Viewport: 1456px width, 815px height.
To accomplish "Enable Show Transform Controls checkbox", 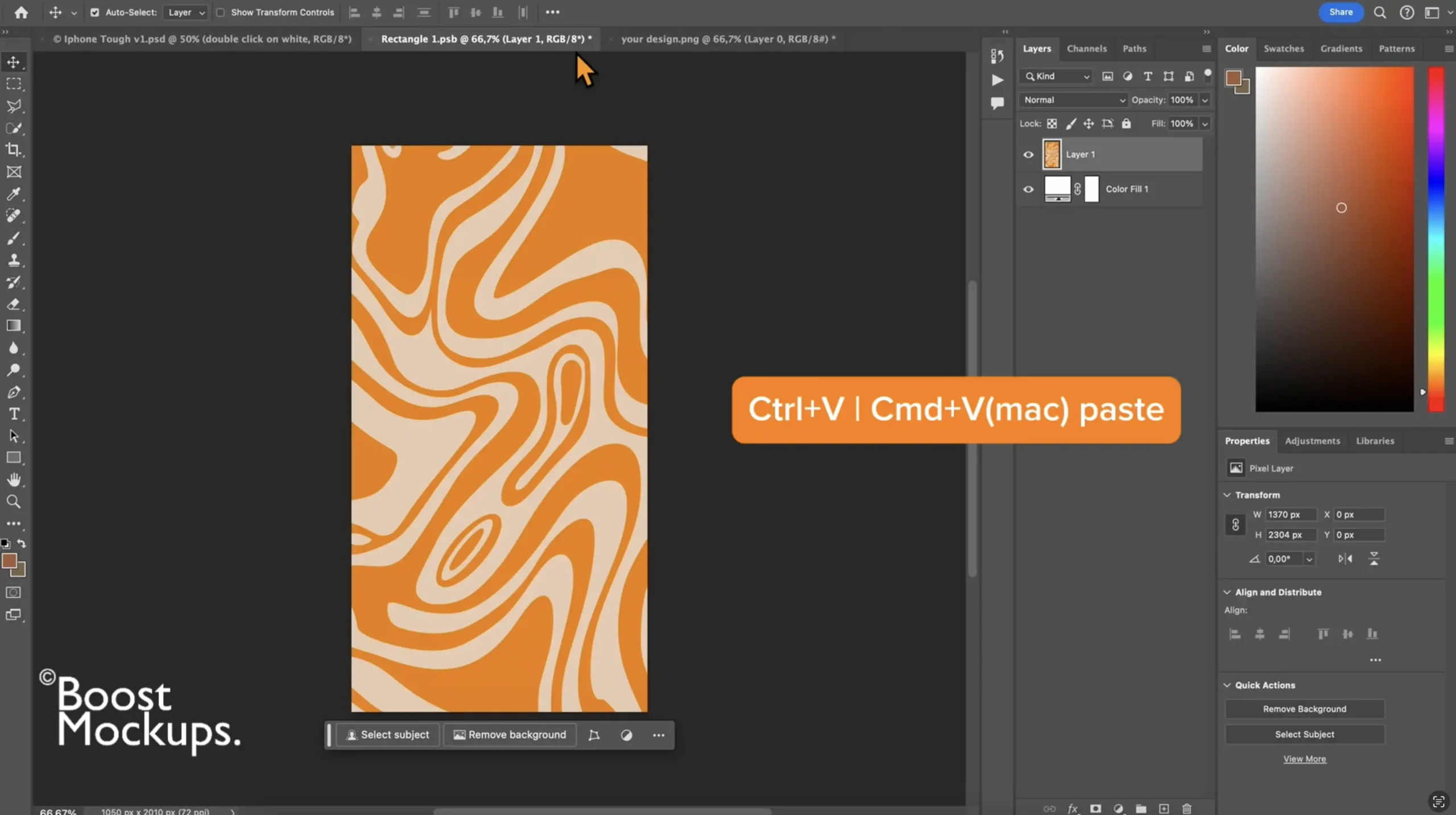I will [x=221, y=13].
